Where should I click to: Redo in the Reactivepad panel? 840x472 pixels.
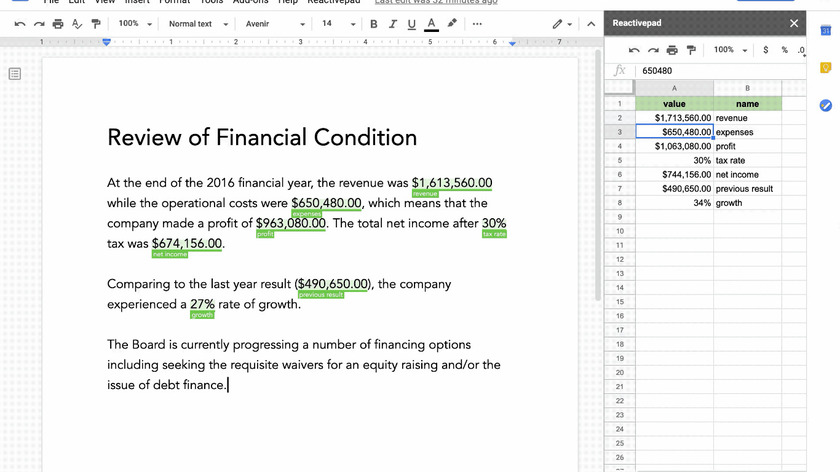pos(653,50)
